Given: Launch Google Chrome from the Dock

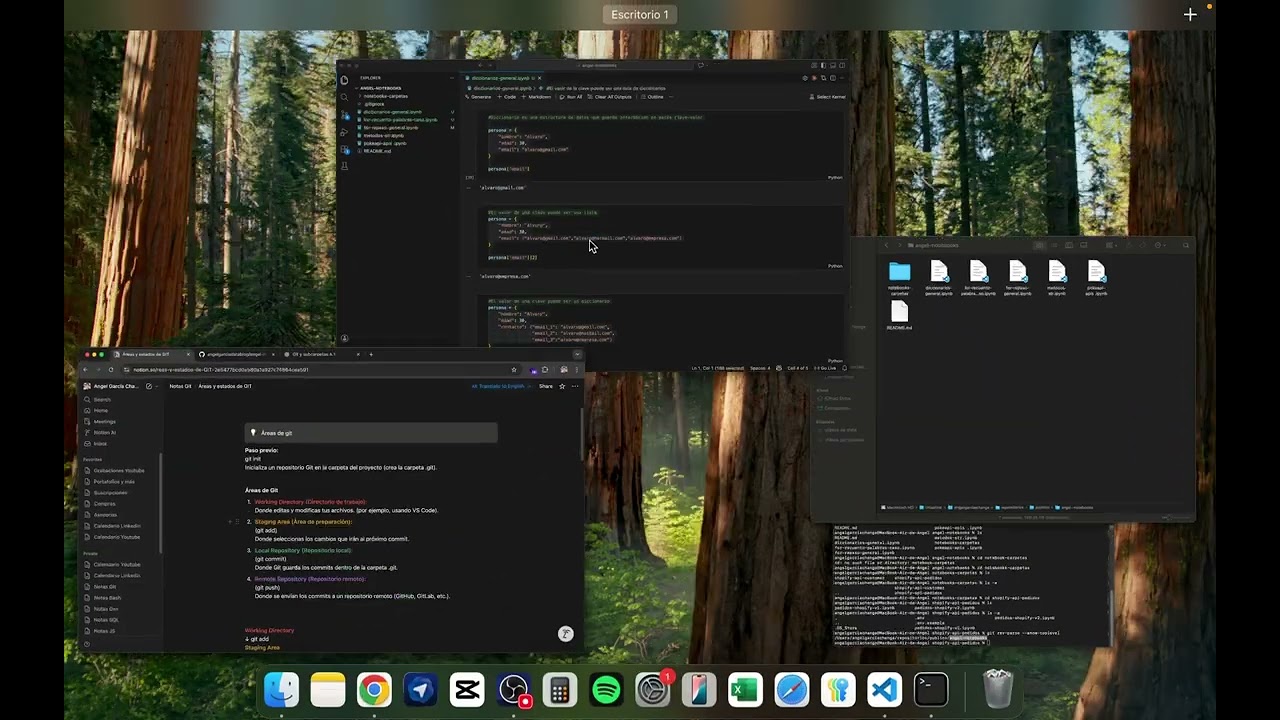Looking at the screenshot, I should click(374, 690).
